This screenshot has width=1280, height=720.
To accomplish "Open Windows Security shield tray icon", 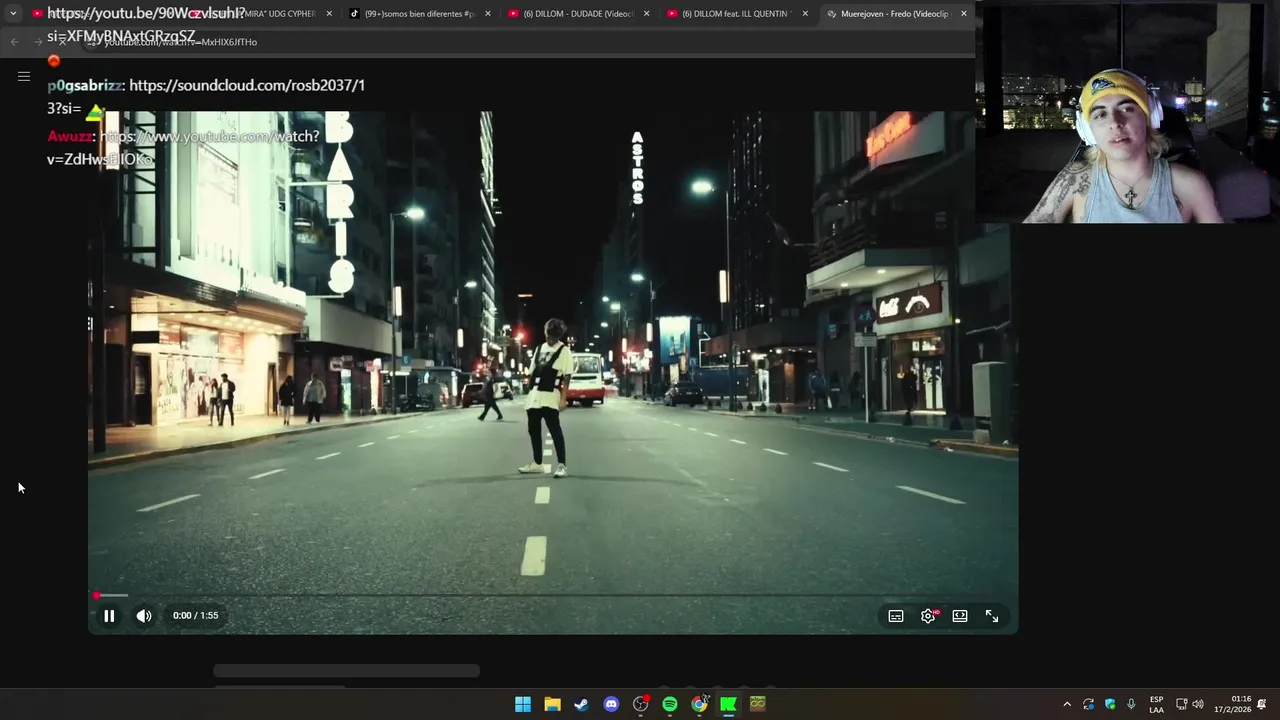I will tap(1110, 705).
